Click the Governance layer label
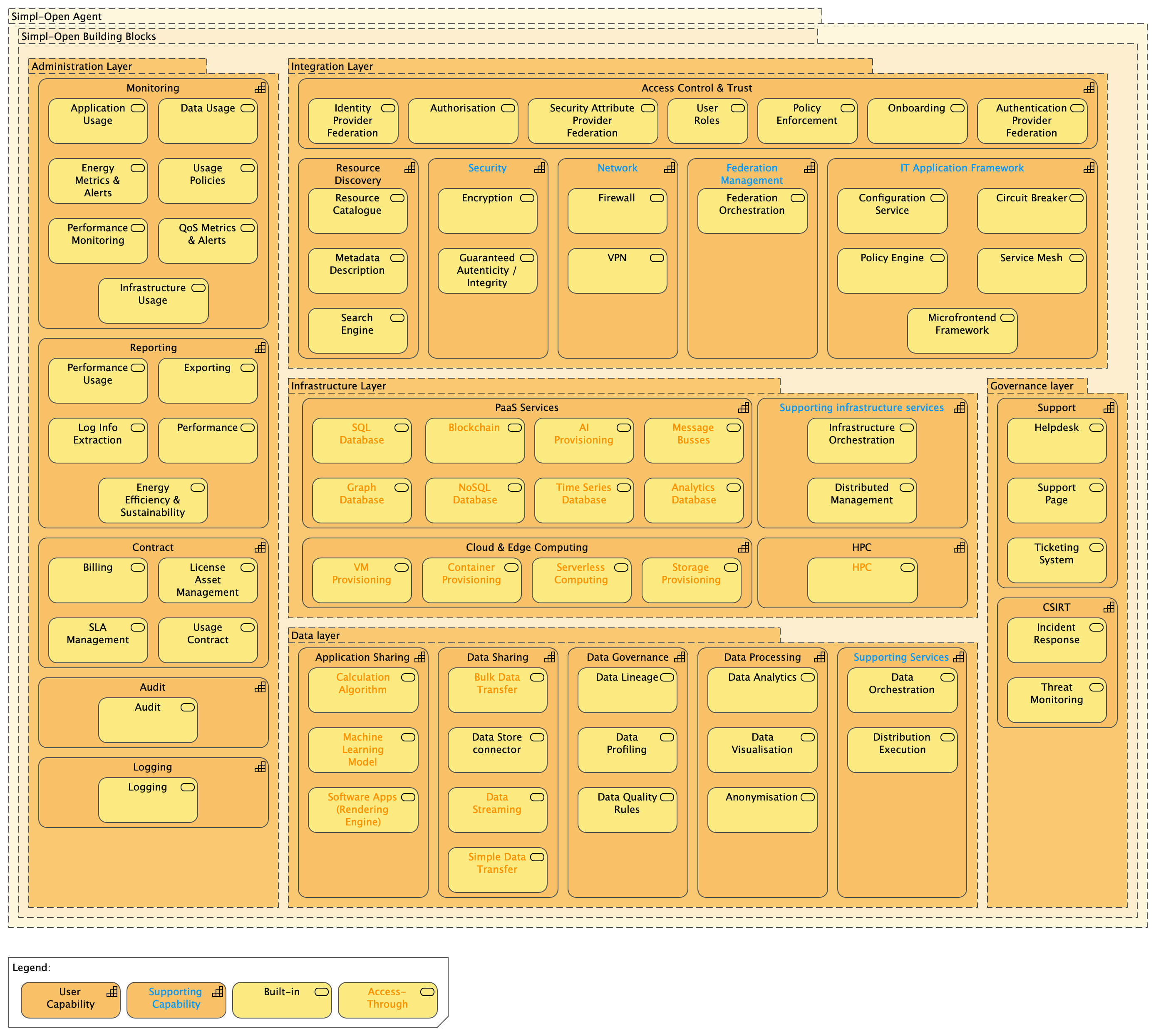Screen dimensions: 1156x1036 click(x=1031, y=386)
